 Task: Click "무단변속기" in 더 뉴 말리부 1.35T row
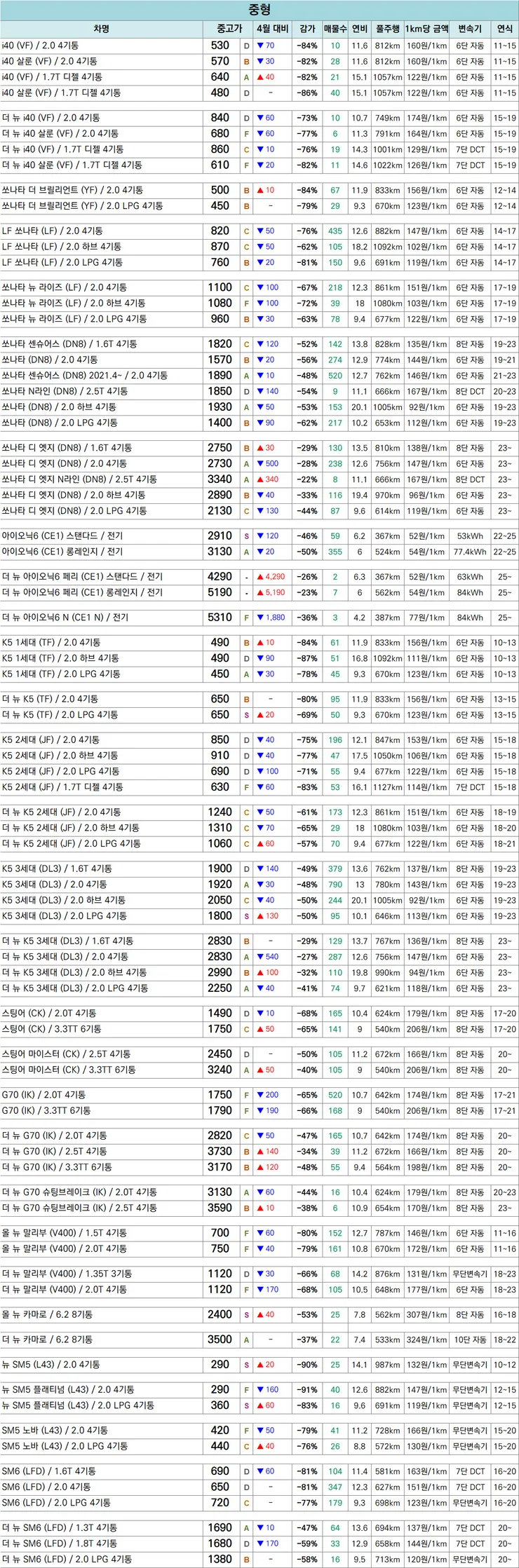(470, 1274)
